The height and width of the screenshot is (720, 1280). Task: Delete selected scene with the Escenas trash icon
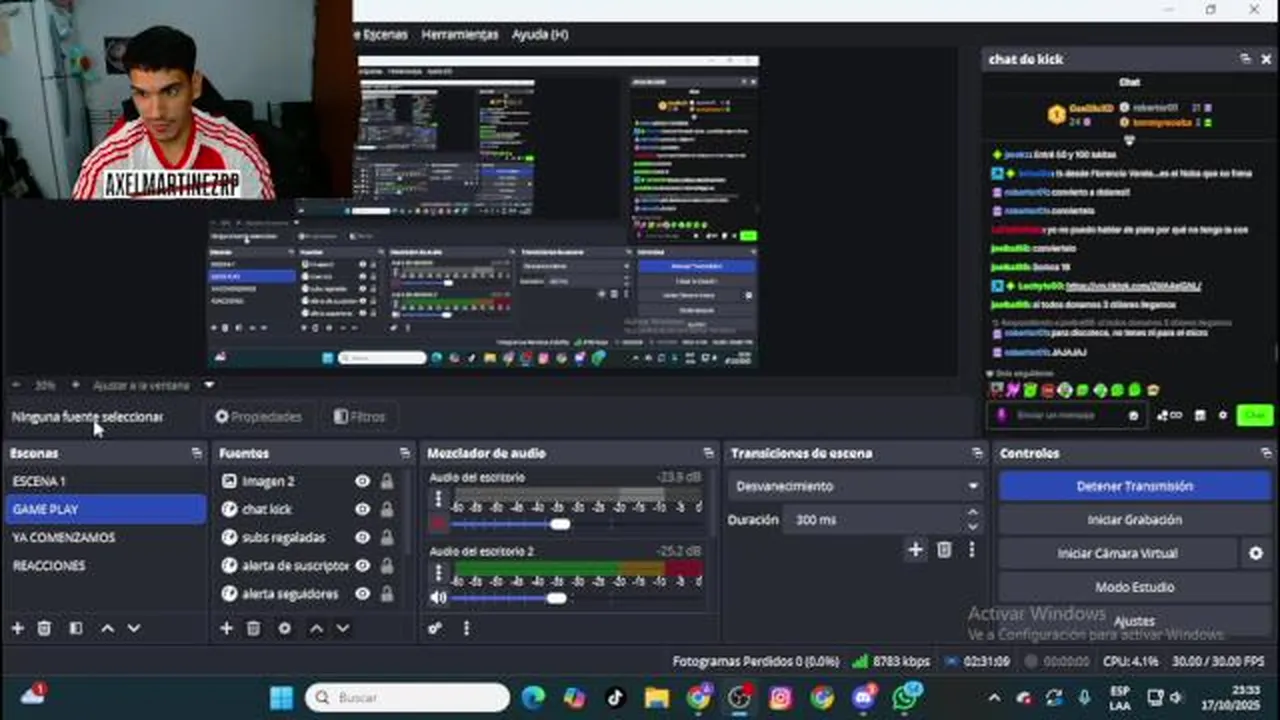point(44,628)
